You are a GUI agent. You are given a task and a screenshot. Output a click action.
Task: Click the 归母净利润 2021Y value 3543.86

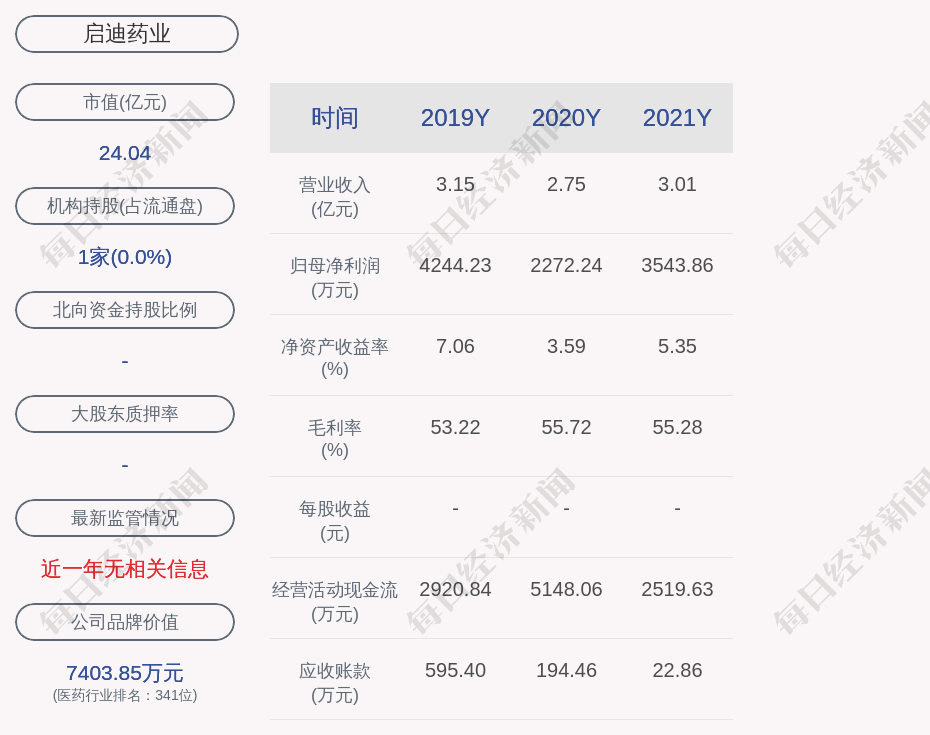(677, 265)
